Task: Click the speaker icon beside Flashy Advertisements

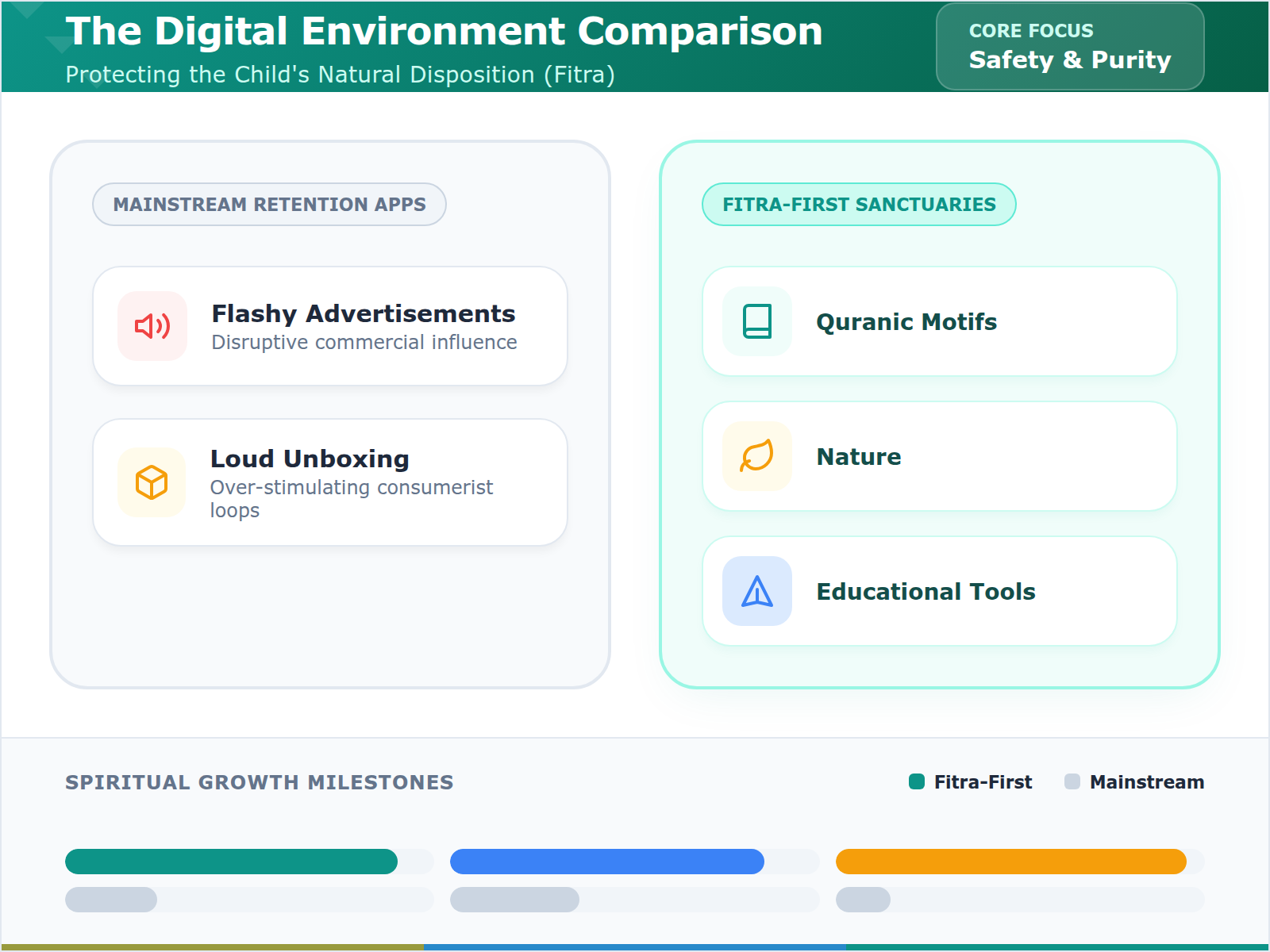Action: coord(152,326)
